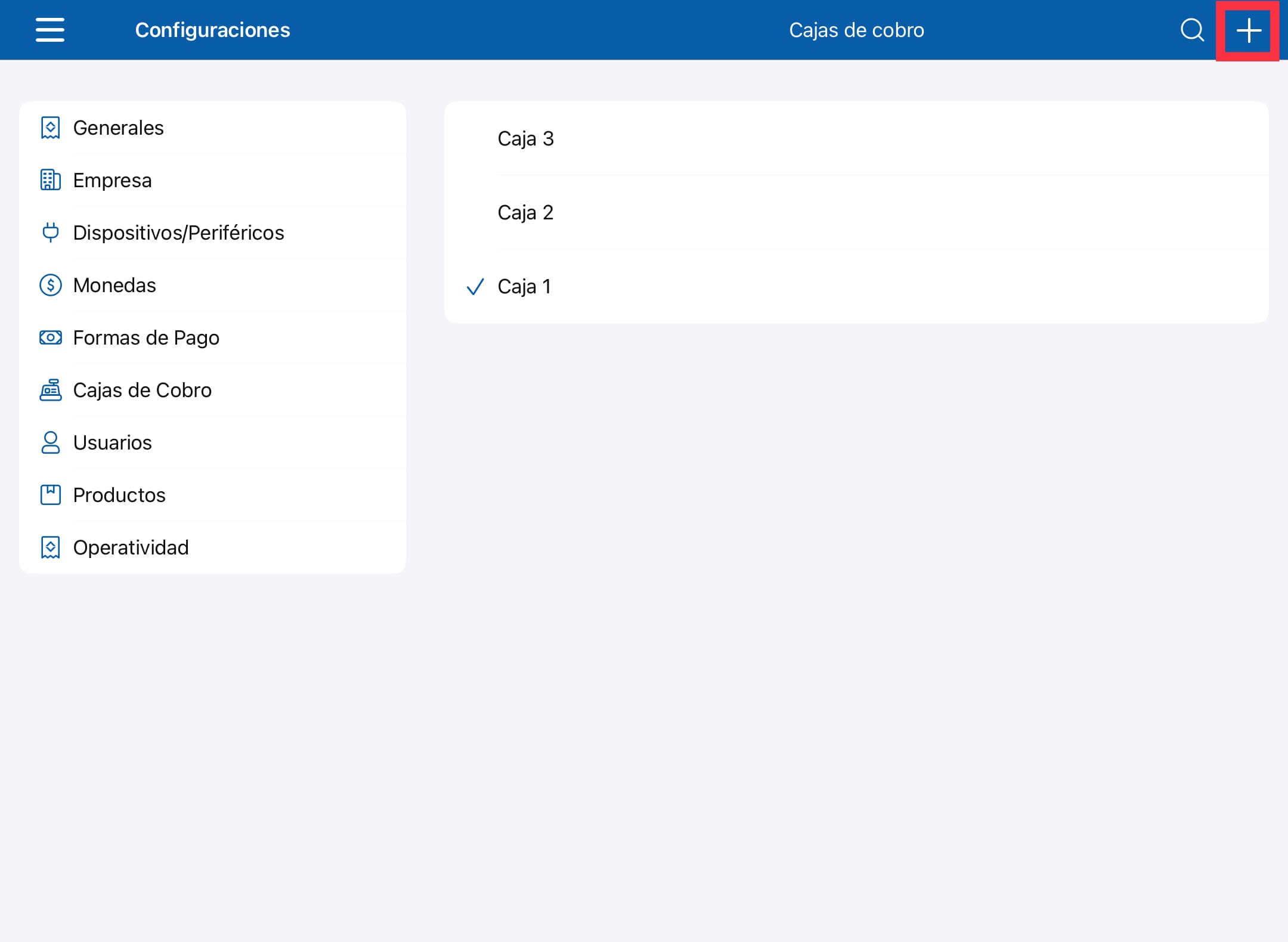Click the Dispositivos plug icon
The width and height of the screenshot is (1288, 942).
tap(51, 233)
